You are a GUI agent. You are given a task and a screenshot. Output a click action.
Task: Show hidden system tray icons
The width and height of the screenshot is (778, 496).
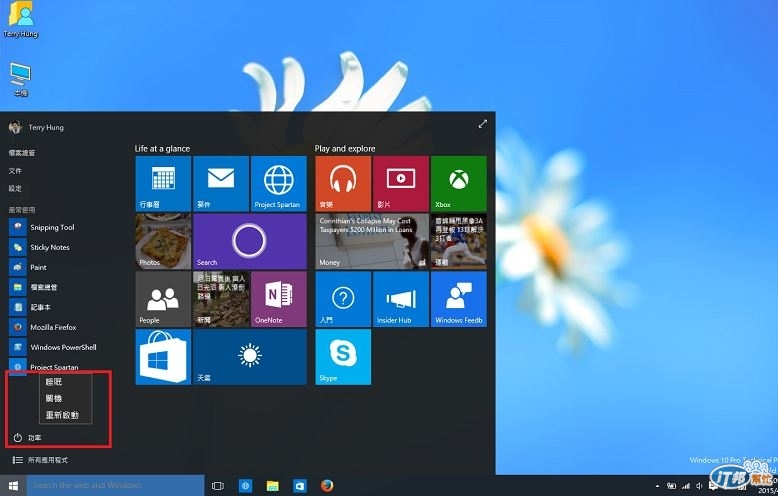tap(657, 486)
